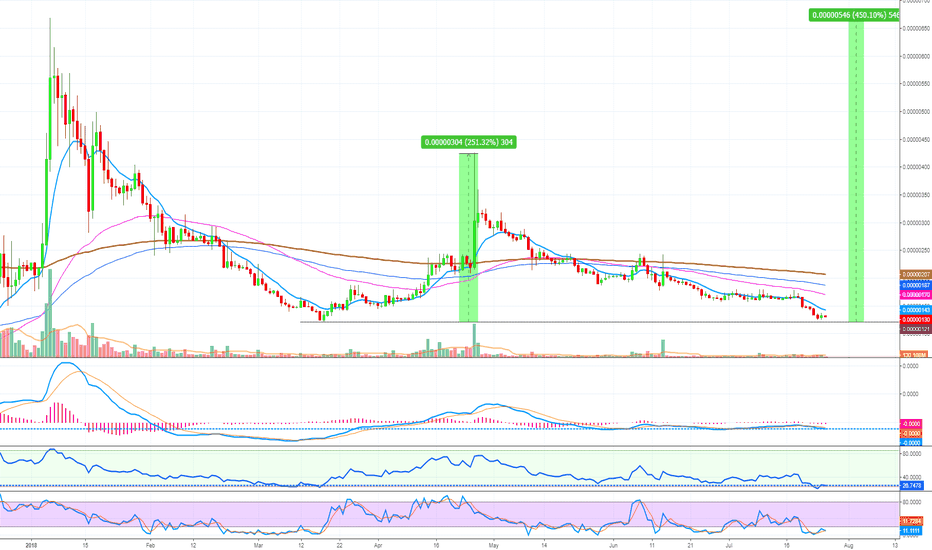Screen dimensions: 932x550
Task: Click the blue 0.00000187 price tag
Action: [915, 285]
